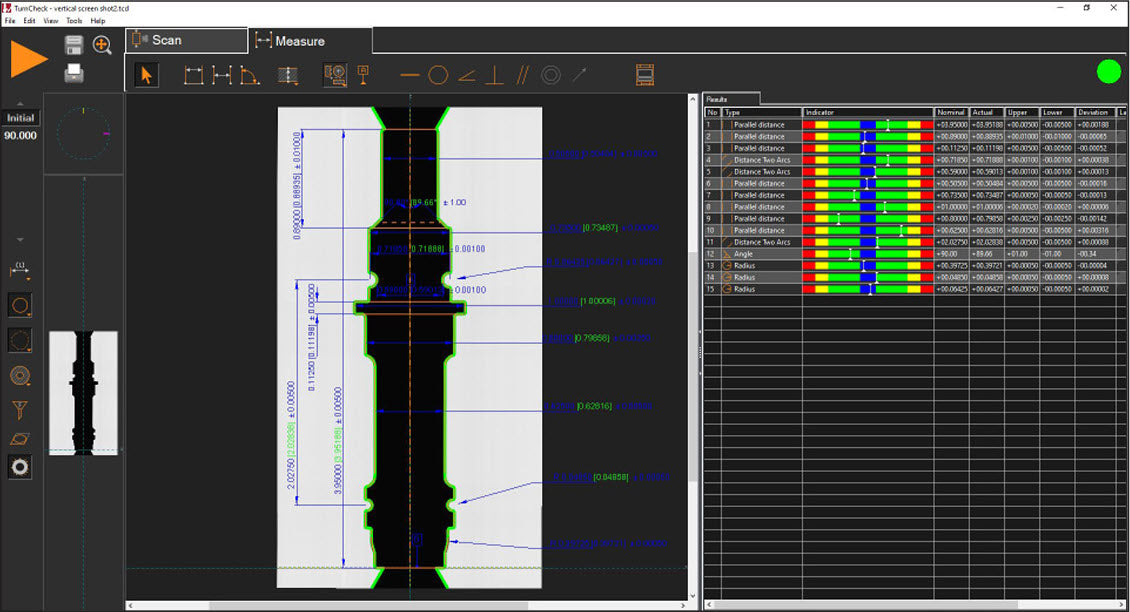
Task: Click the Type column header
Action: pos(762,112)
